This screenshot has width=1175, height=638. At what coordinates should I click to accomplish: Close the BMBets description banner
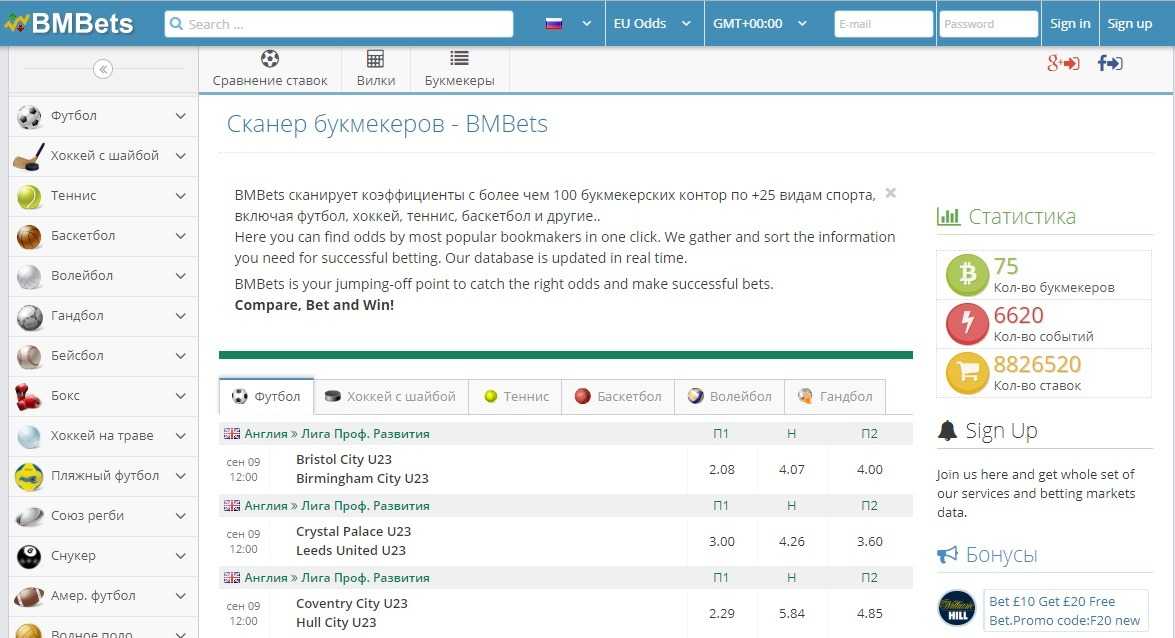pos(891,193)
